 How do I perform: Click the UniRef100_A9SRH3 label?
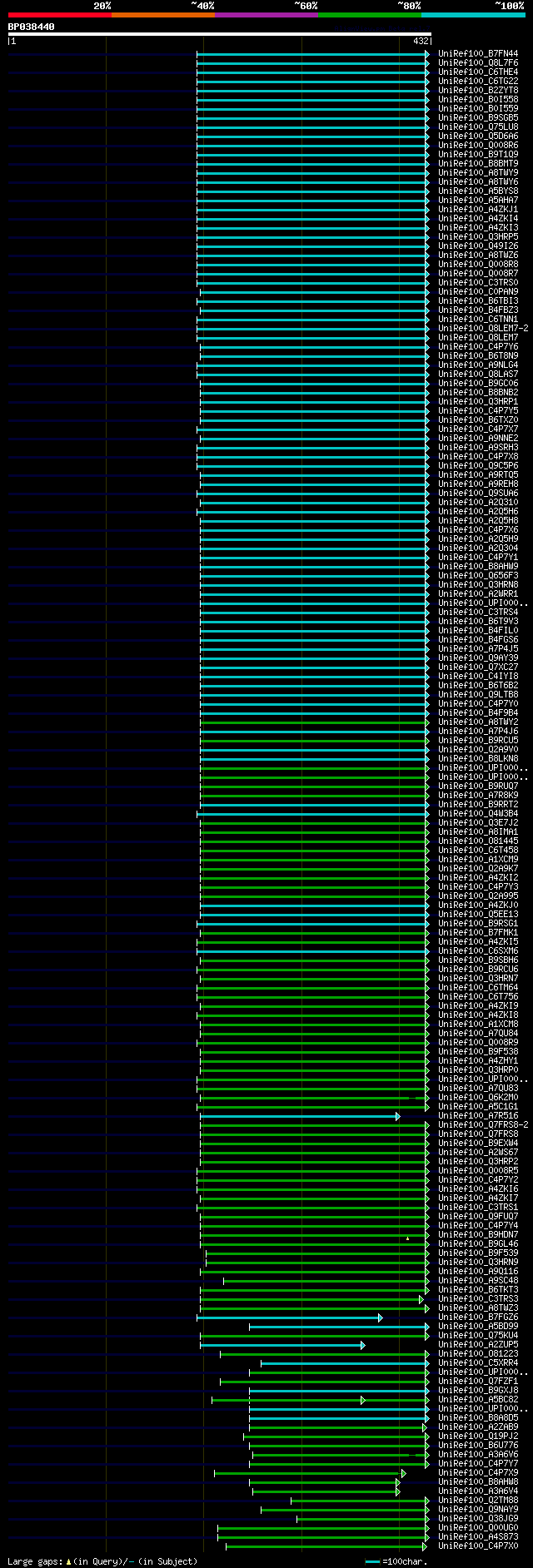478,448
